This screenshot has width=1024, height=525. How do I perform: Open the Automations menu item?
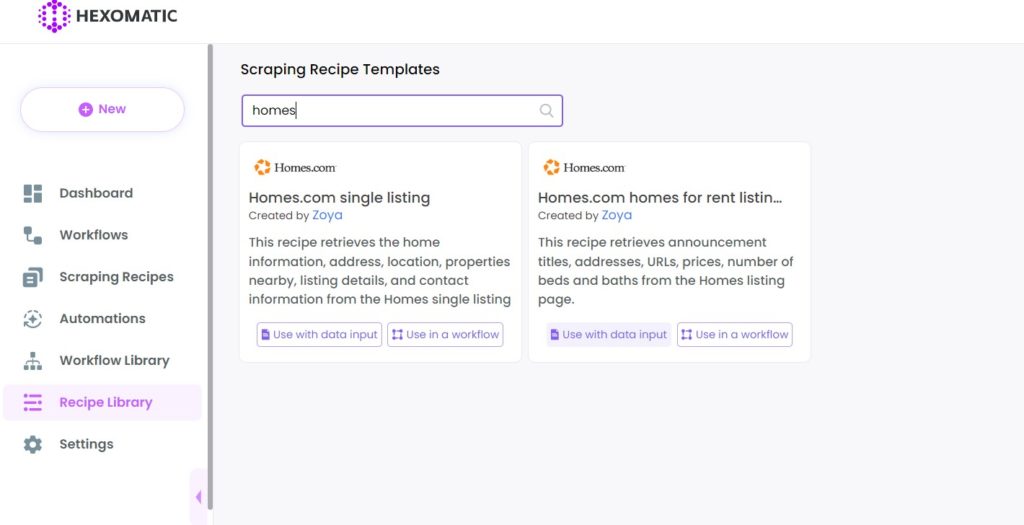[103, 319]
